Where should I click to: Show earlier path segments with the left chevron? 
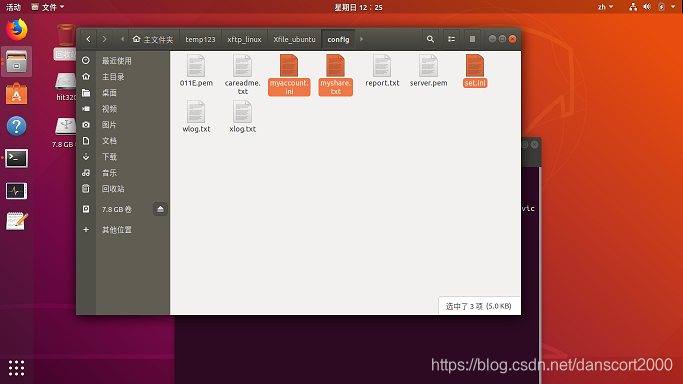(x=122, y=39)
